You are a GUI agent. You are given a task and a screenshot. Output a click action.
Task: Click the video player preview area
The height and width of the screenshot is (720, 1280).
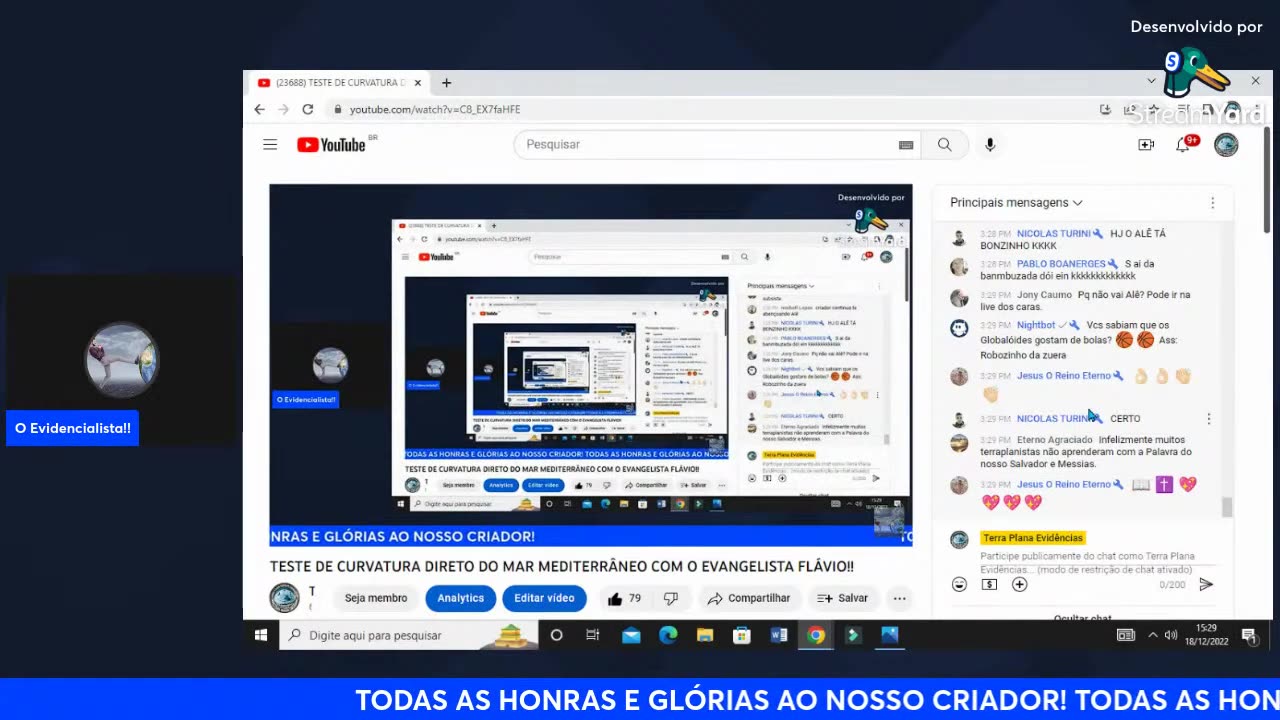pos(591,365)
